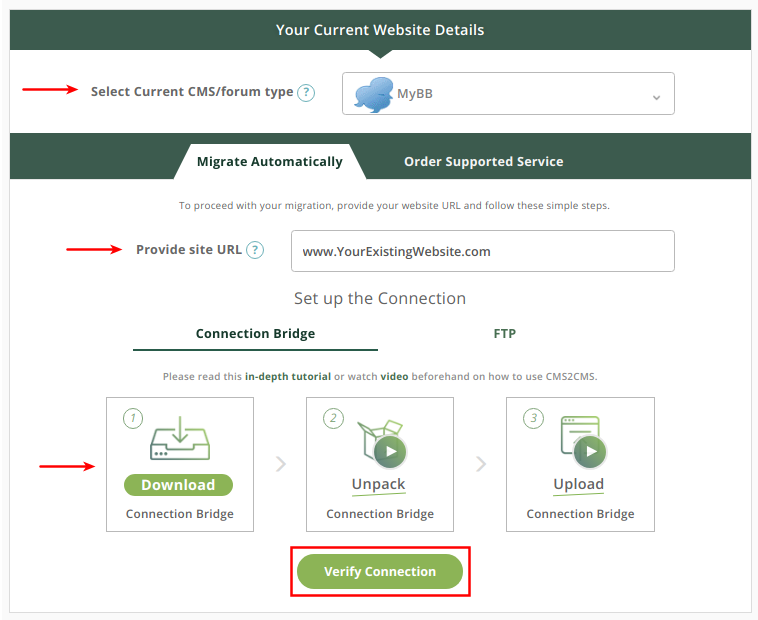This screenshot has height=620, width=758.
Task: Open the in-depth tutorial link
Action: [x=288, y=376]
